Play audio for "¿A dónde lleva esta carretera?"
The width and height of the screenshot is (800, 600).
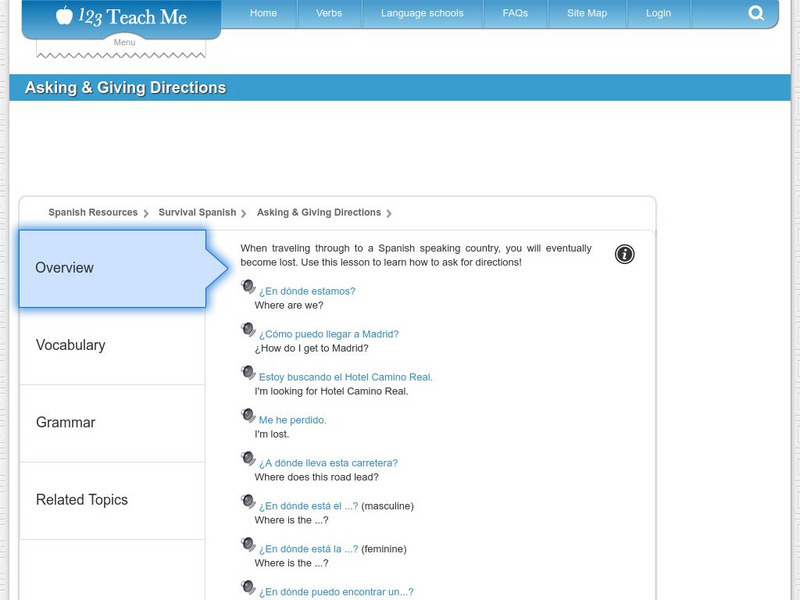[x=248, y=459]
